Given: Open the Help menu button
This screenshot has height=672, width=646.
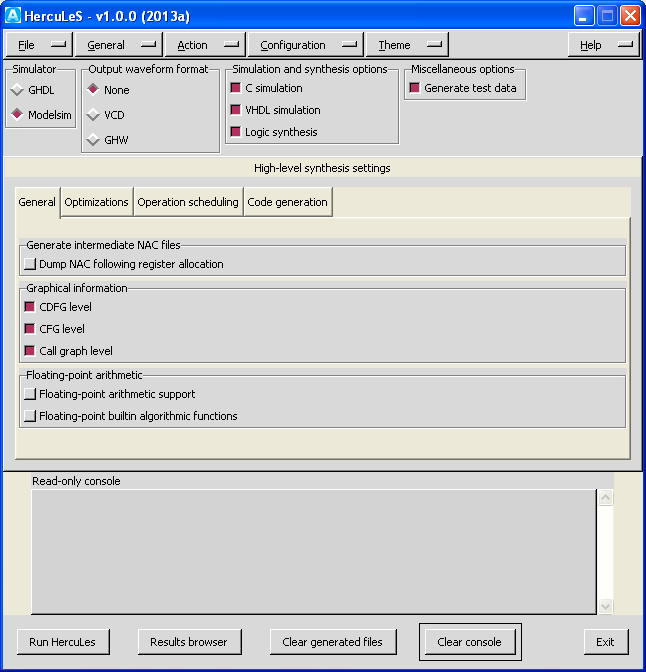Looking at the screenshot, I should (603, 45).
